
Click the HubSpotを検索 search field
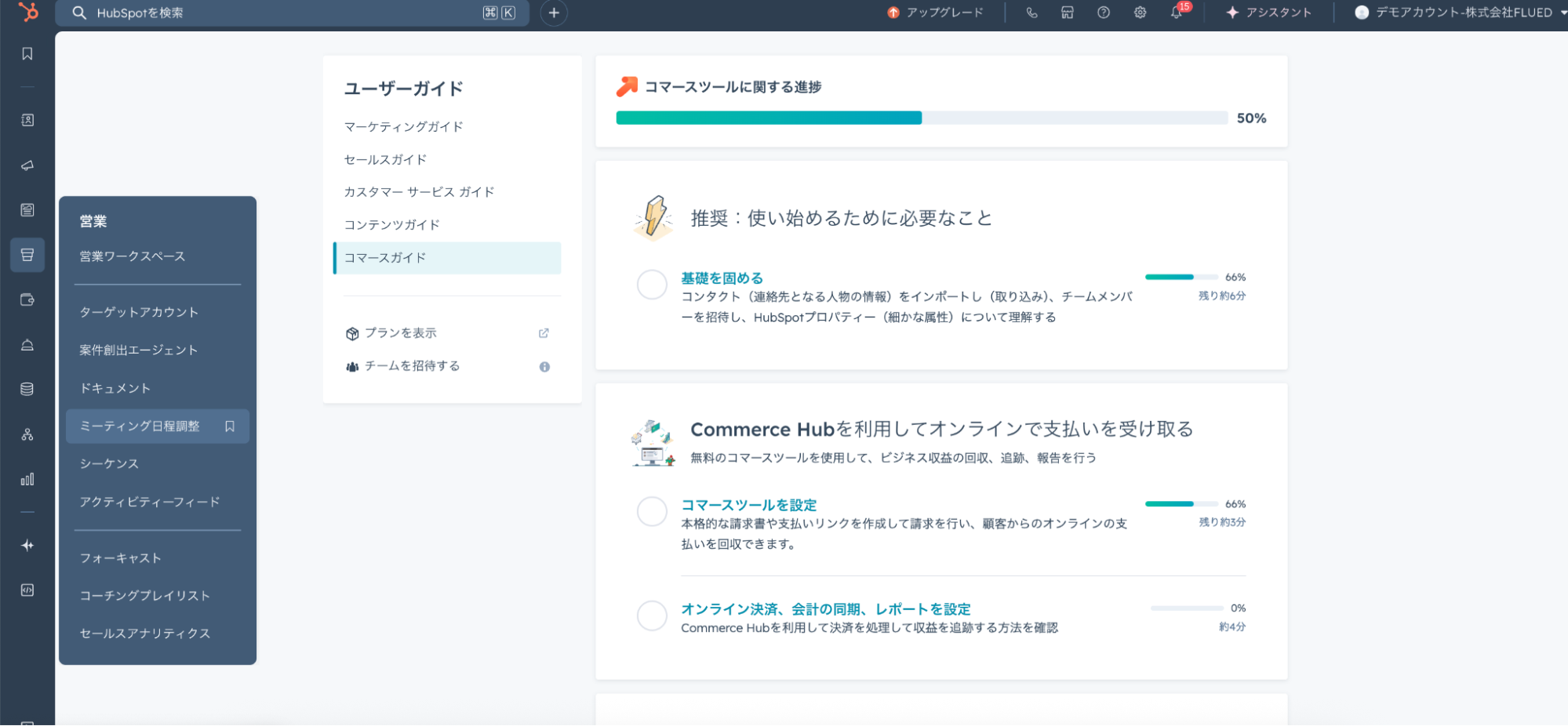point(282,13)
